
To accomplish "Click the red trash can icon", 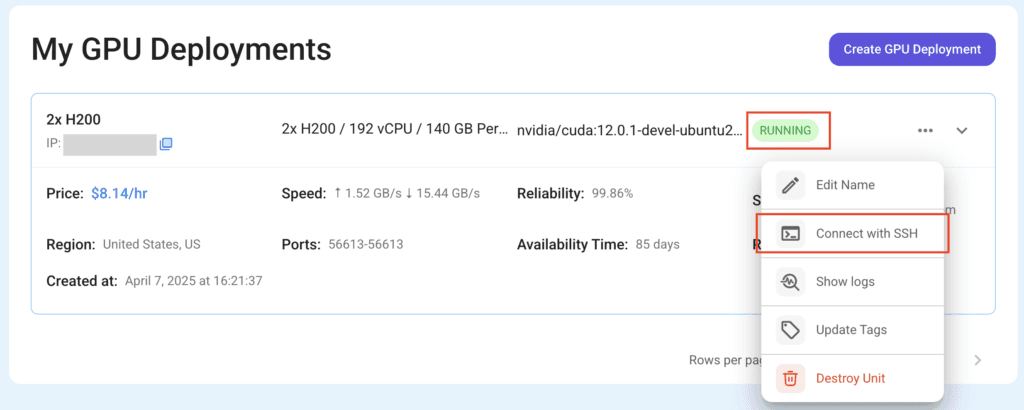I will 791,378.
